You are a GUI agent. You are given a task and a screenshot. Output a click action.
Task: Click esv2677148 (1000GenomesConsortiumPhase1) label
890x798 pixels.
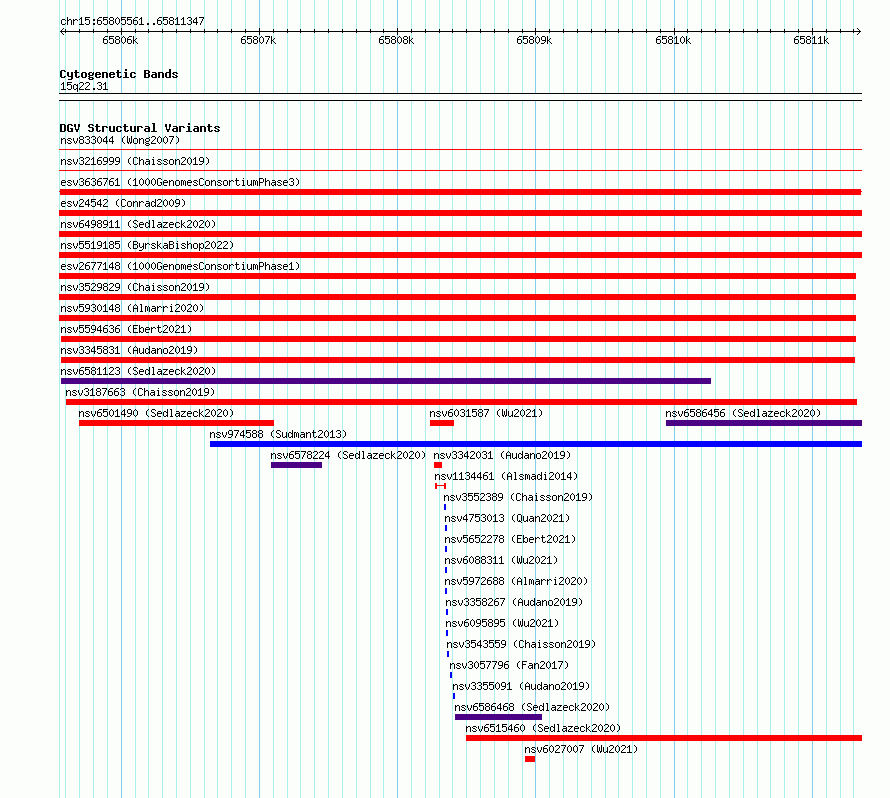(x=180, y=266)
